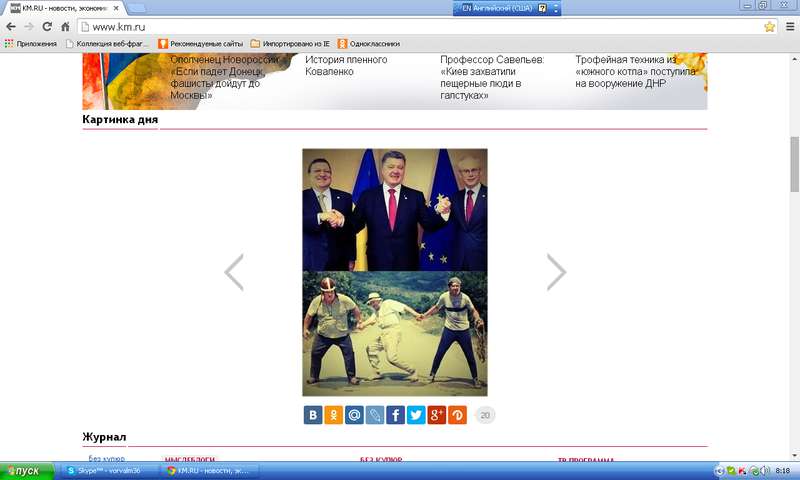Expand hidden system tray icons
Viewport: 800px width, 480px height.
[x=719, y=471]
